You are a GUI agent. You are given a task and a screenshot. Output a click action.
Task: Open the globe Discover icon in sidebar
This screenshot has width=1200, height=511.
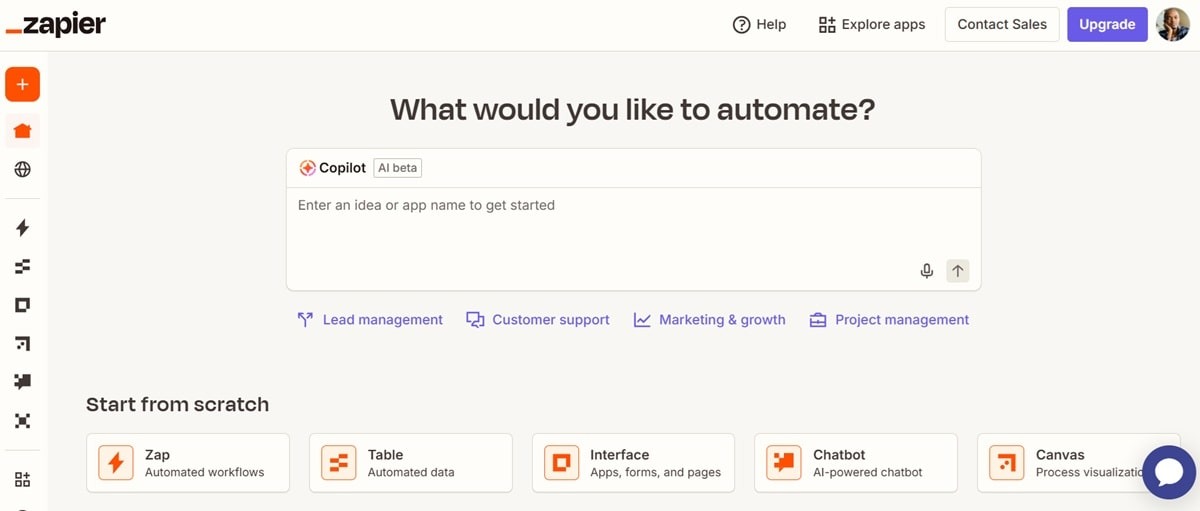[22, 170]
